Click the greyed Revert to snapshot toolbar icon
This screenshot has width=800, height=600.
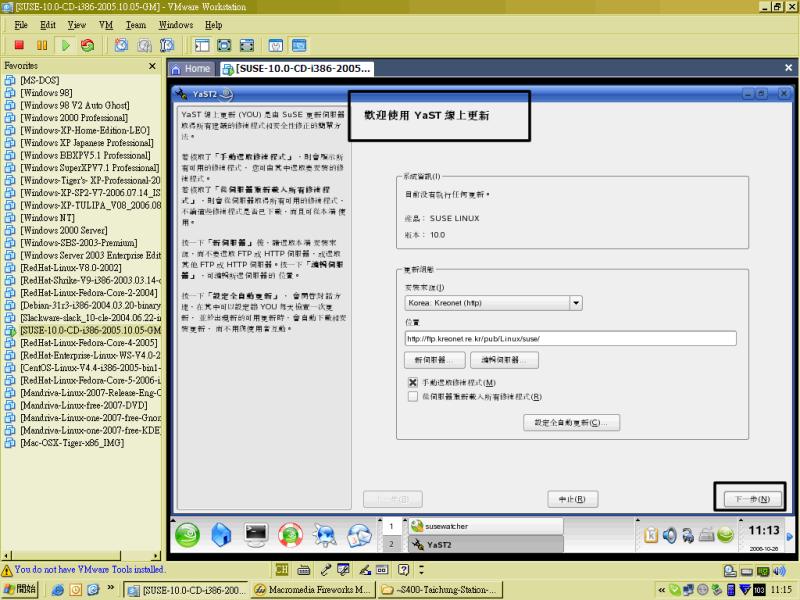144,45
